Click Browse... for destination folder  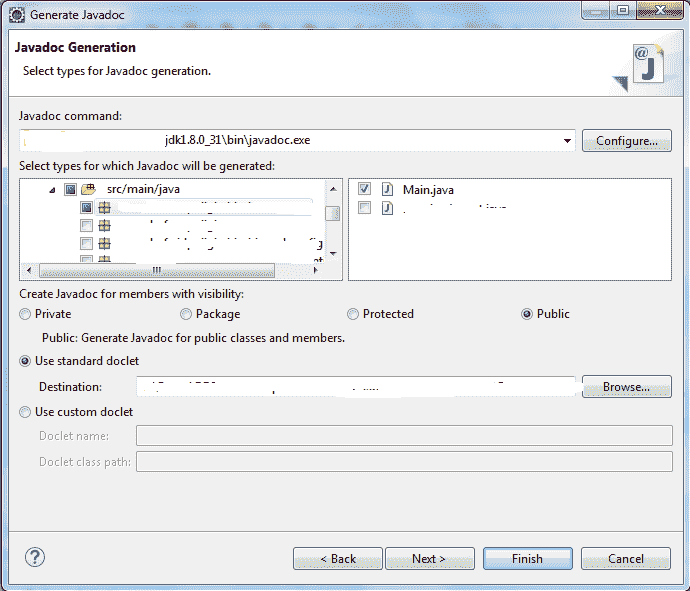627,387
